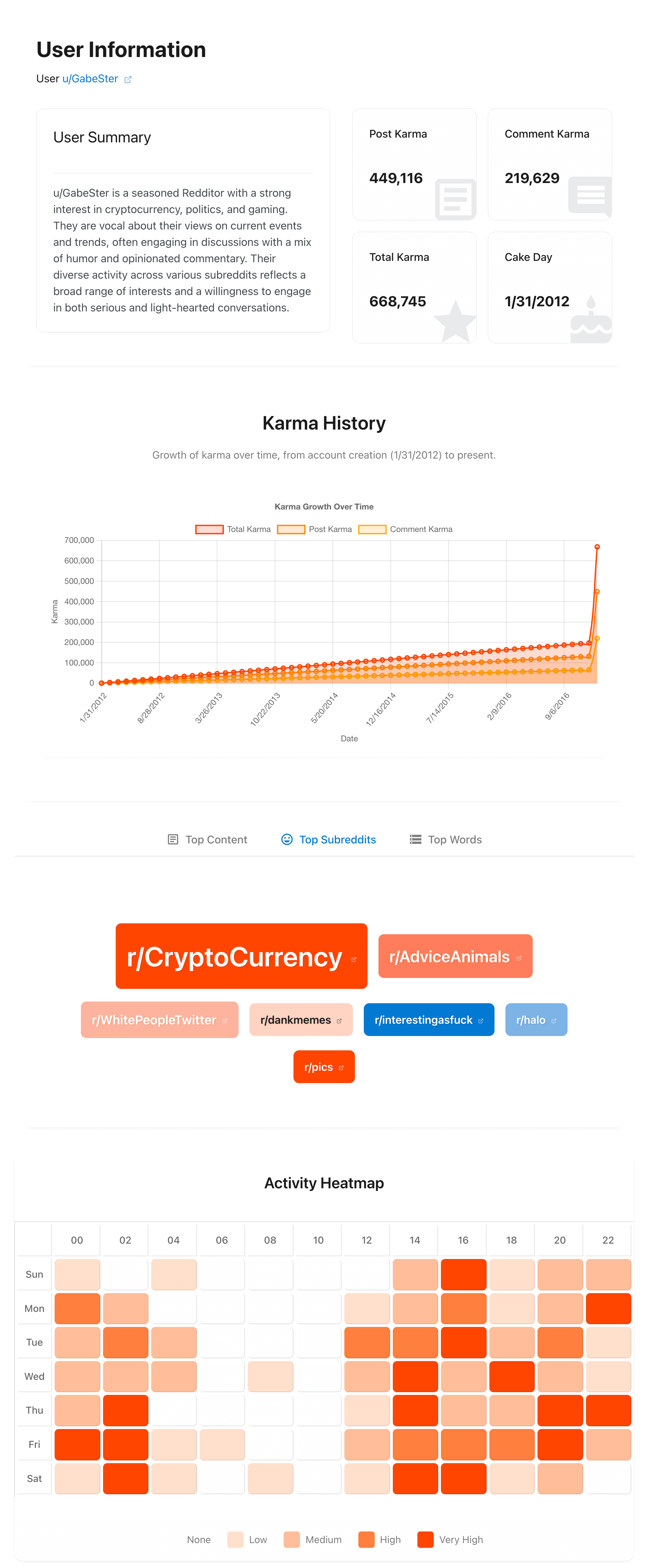Image resolution: width=645 pixels, height=1568 pixels.
Task: Click the last Total Karma data point
Action: (x=597, y=547)
